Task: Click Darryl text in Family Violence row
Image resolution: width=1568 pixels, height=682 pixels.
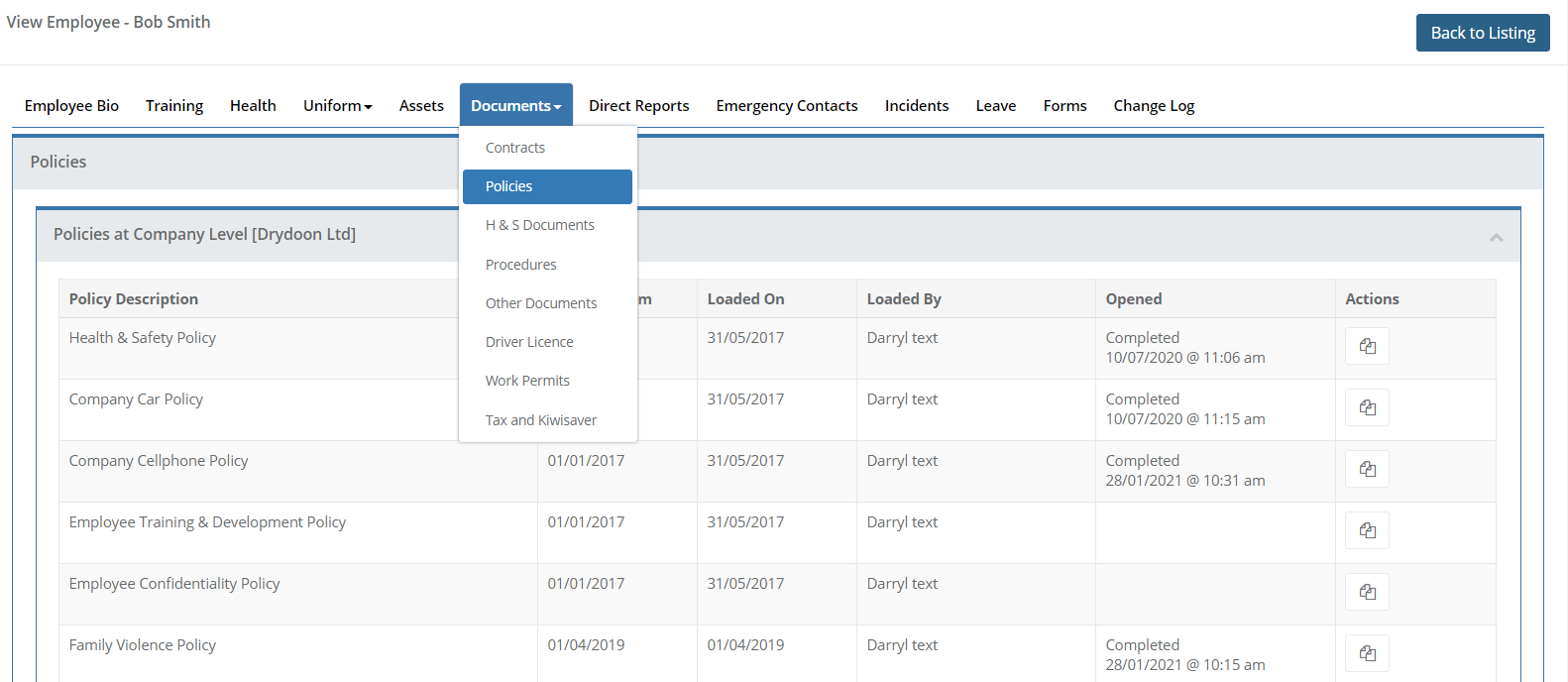Action: click(902, 645)
